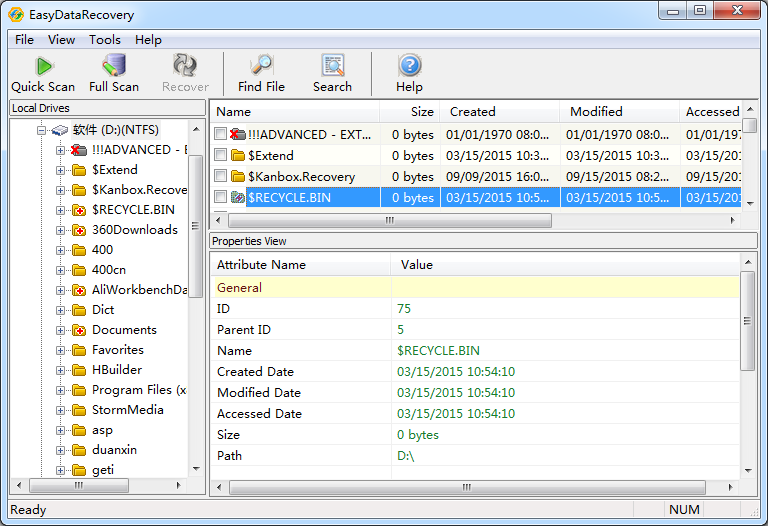The width and height of the screenshot is (768, 526).
Task: Click the Favorites folder icon in the tree
Action: point(79,350)
